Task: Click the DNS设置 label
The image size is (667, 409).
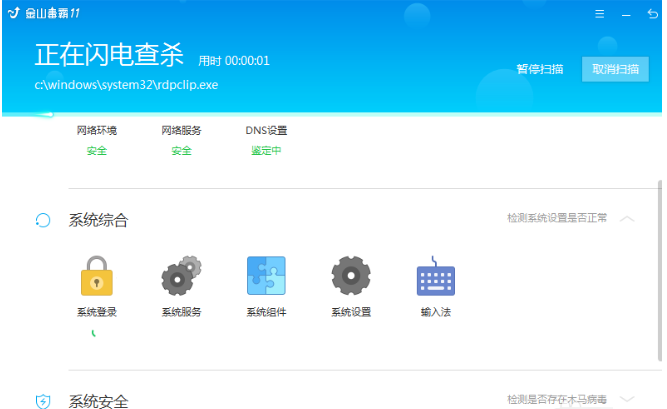Action: point(266,130)
